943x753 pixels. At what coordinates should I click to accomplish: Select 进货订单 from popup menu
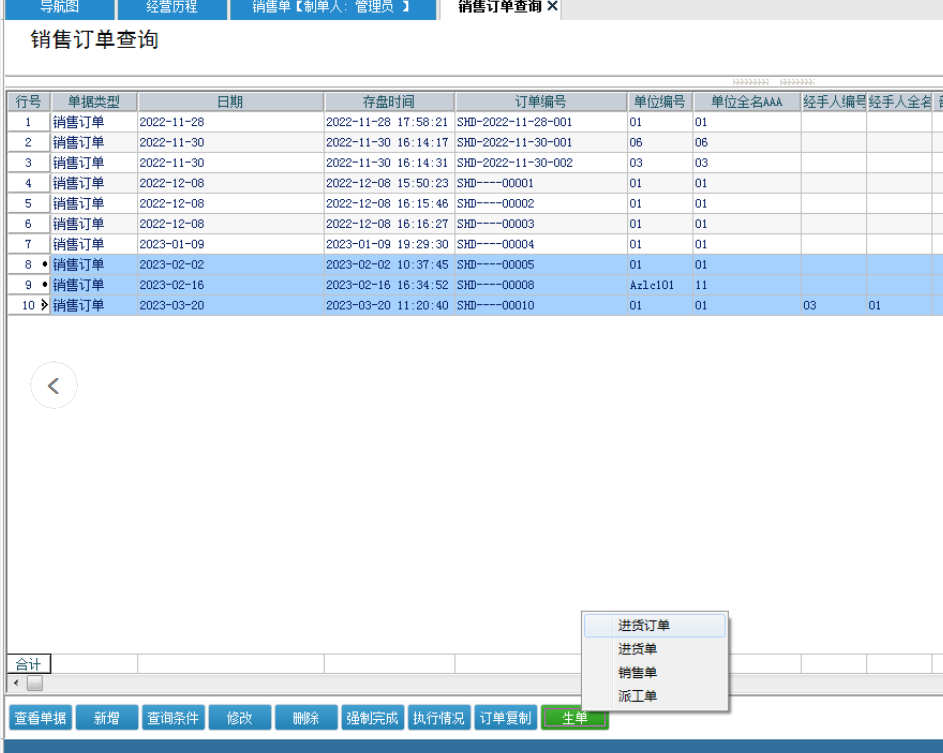pyautogui.click(x=655, y=625)
